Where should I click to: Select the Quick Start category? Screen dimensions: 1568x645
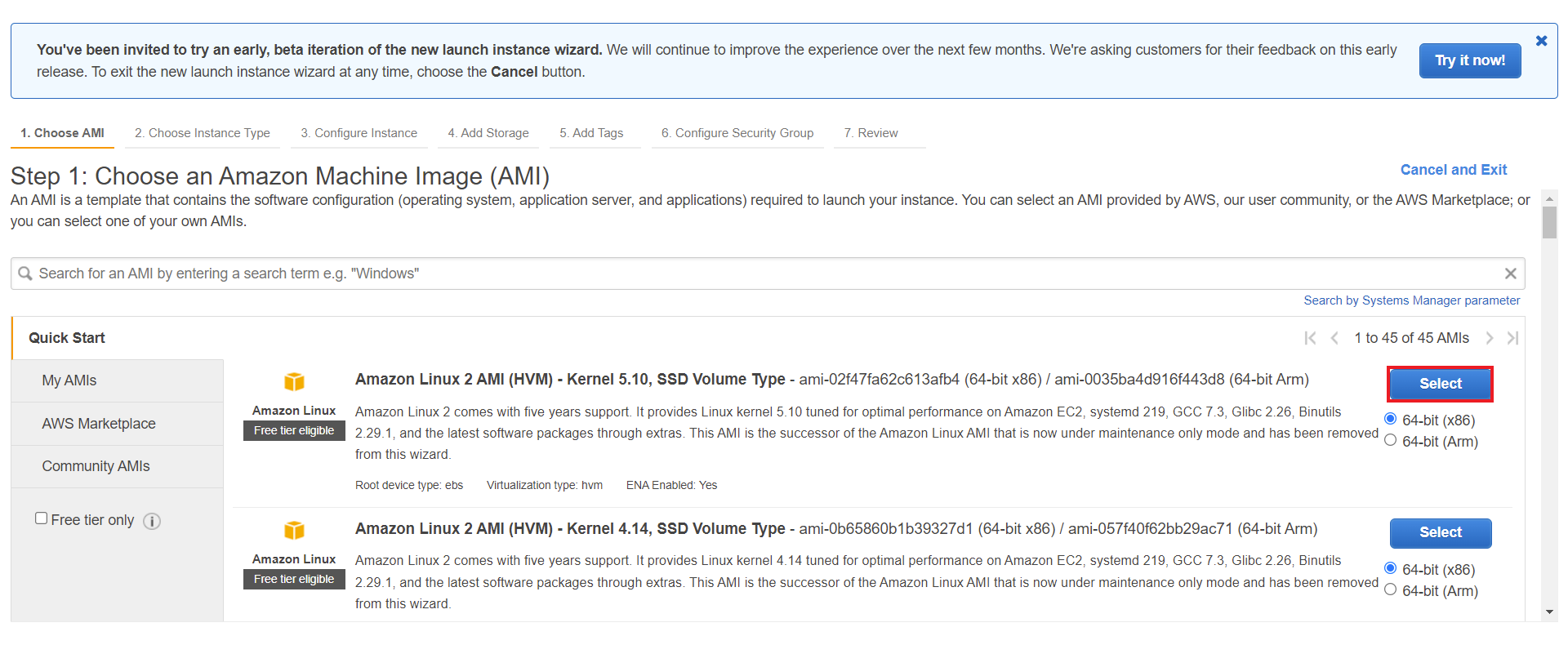pyautogui.click(x=67, y=338)
